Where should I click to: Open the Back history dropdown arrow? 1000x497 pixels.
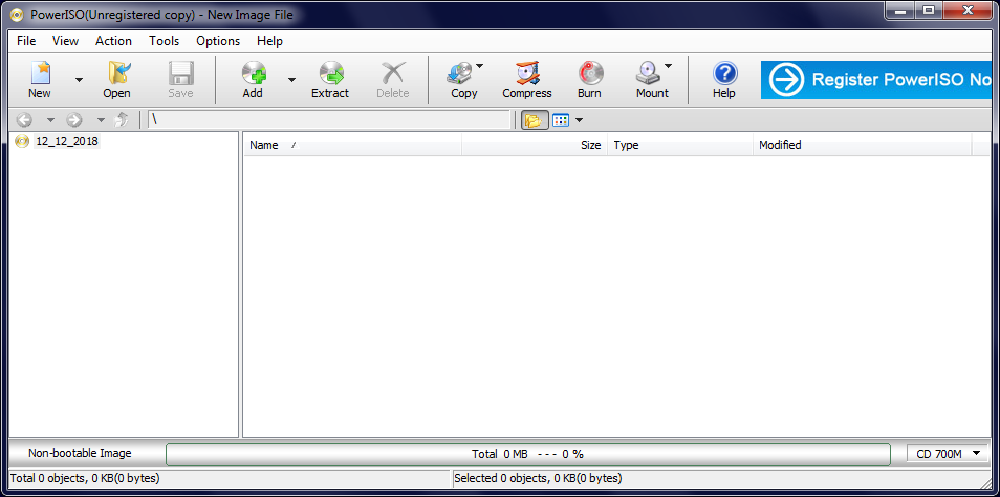51,120
